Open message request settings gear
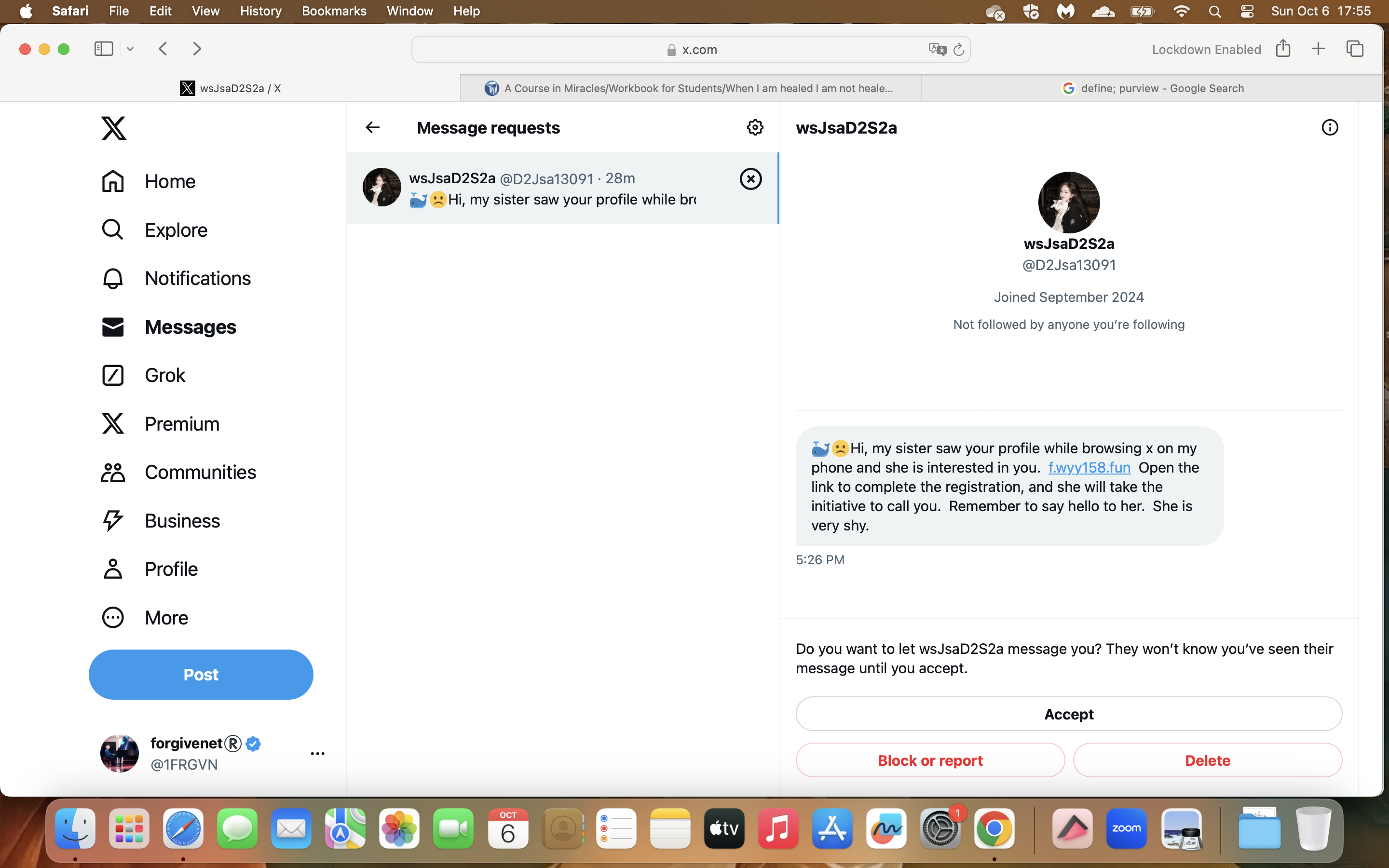Screen dimensions: 1389x868 (x=755, y=127)
